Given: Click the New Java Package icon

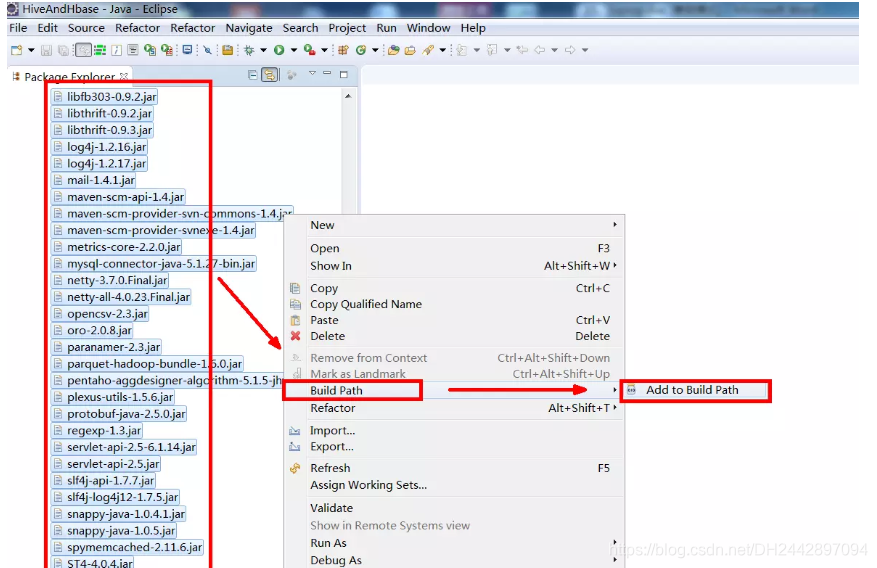Looking at the screenshot, I should click(343, 50).
